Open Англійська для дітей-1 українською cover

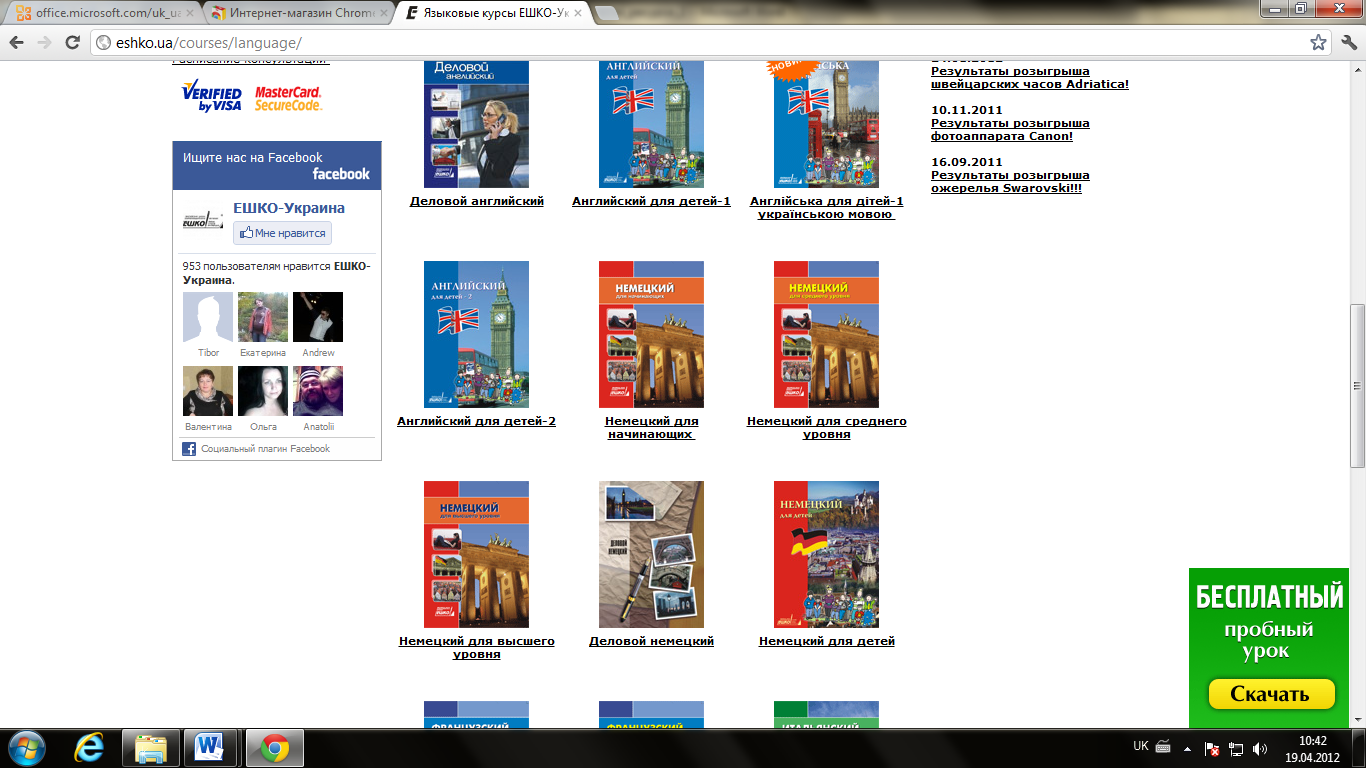[x=826, y=124]
